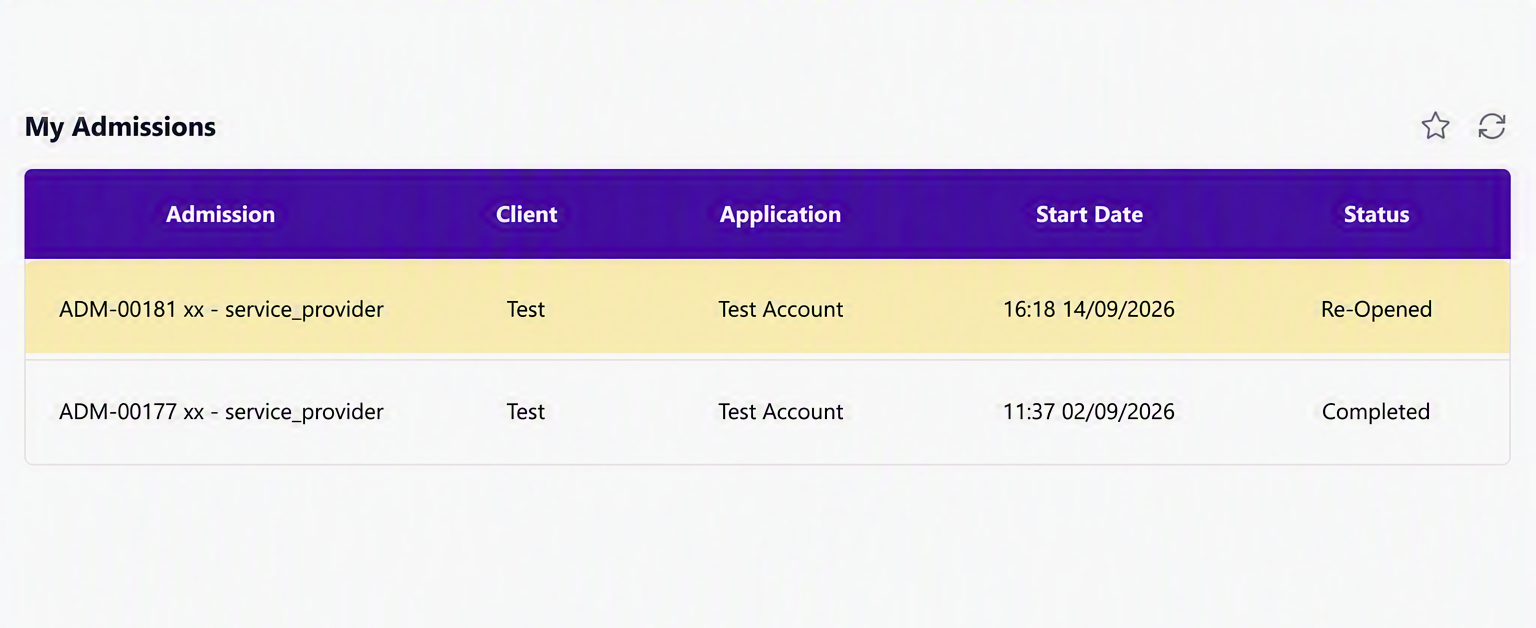Screen dimensions: 1536x628
Task: Sort by the Start Date column header
Action: [x=1089, y=214]
